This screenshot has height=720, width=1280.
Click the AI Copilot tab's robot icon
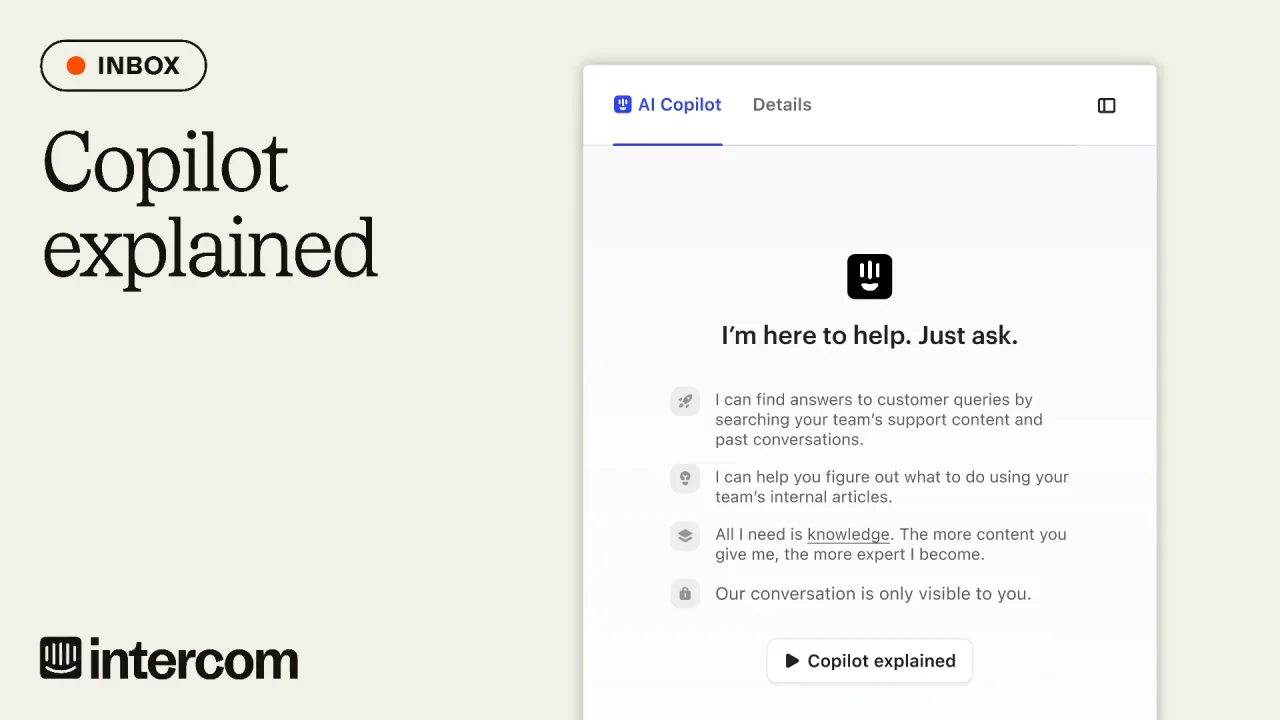tap(622, 105)
